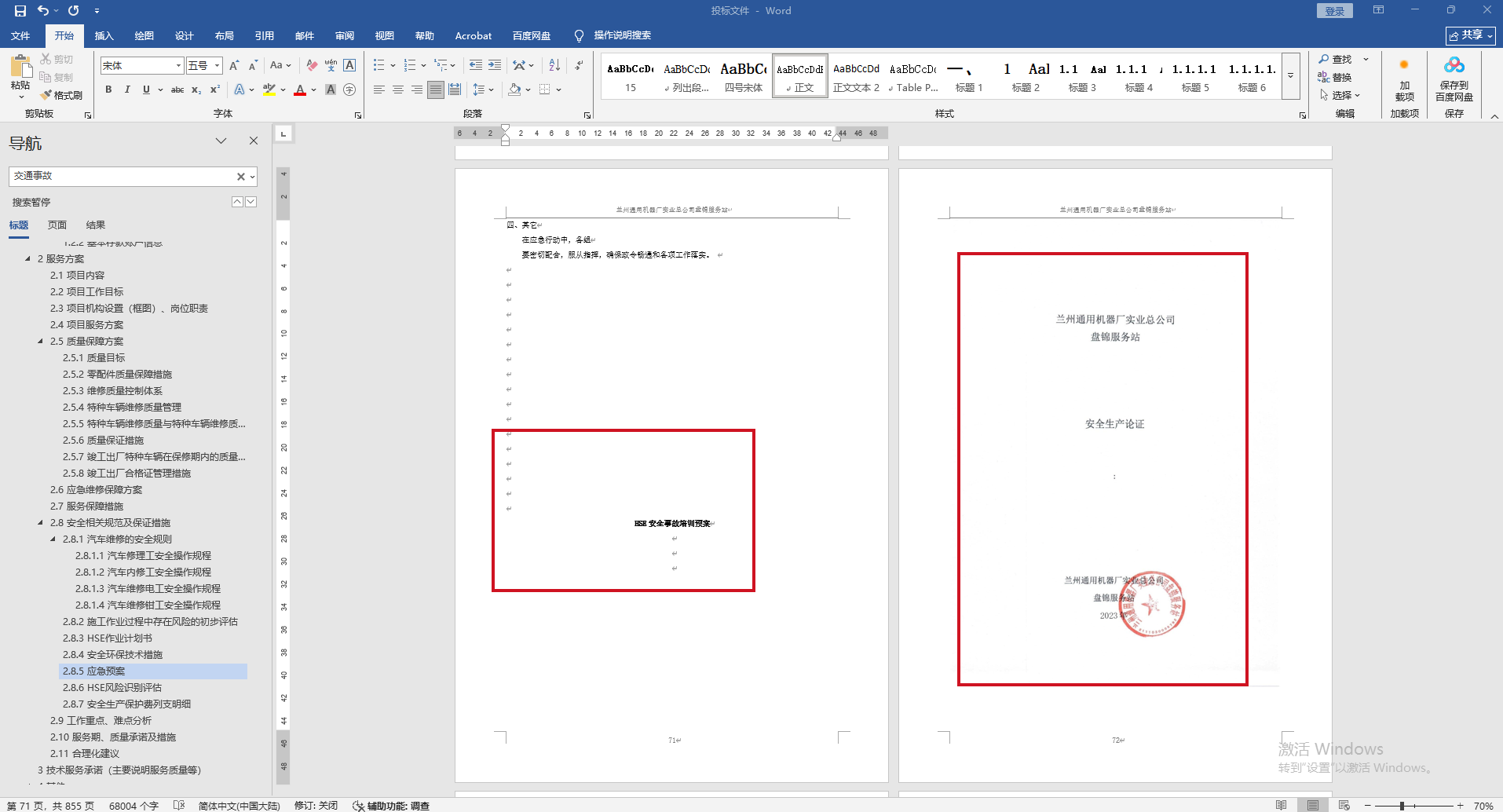Click the 登录 sign-in button
This screenshot has width=1503, height=812.
click(x=1335, y=10)
